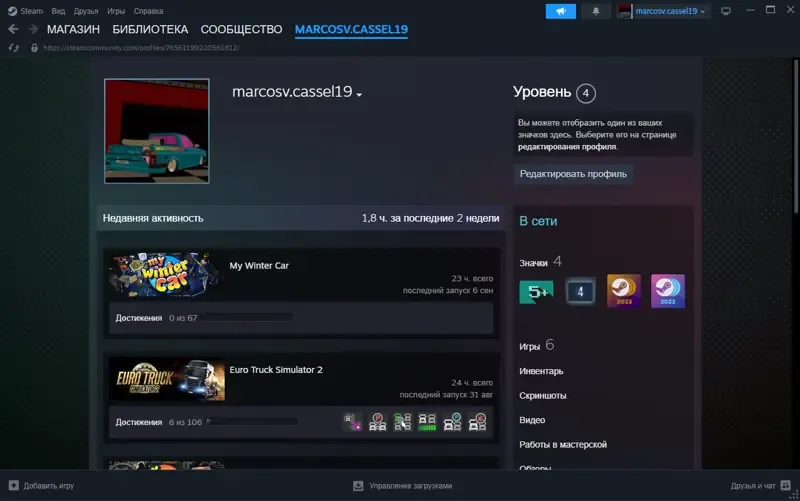The height and width of the screenshot is (501, 800).
Task: Click the page vertical scrollbar
Action: coord(796,136)
